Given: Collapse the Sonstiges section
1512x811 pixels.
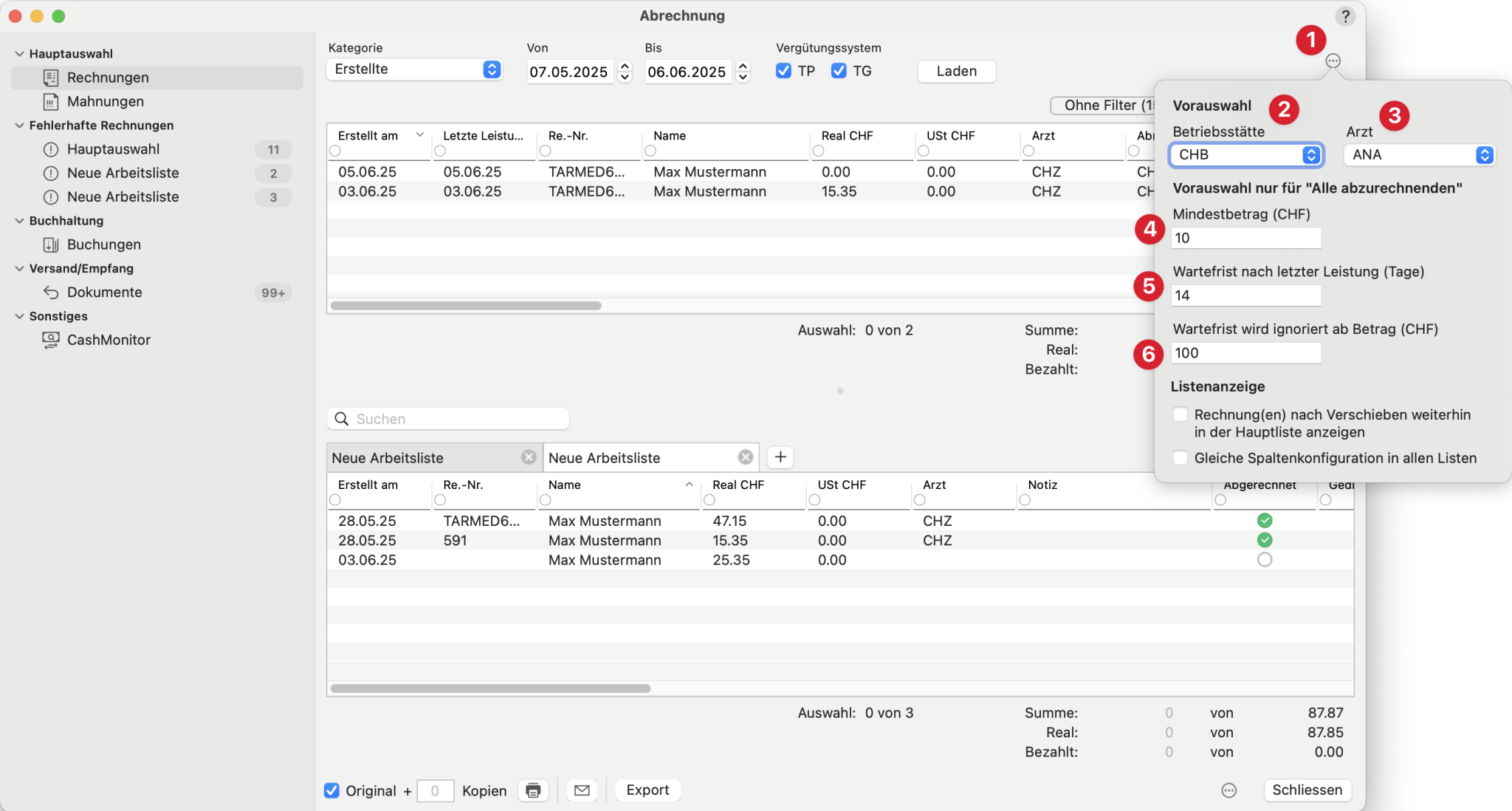Looking at the screenshot, I should pyautogui.click(x=19, y=316).
